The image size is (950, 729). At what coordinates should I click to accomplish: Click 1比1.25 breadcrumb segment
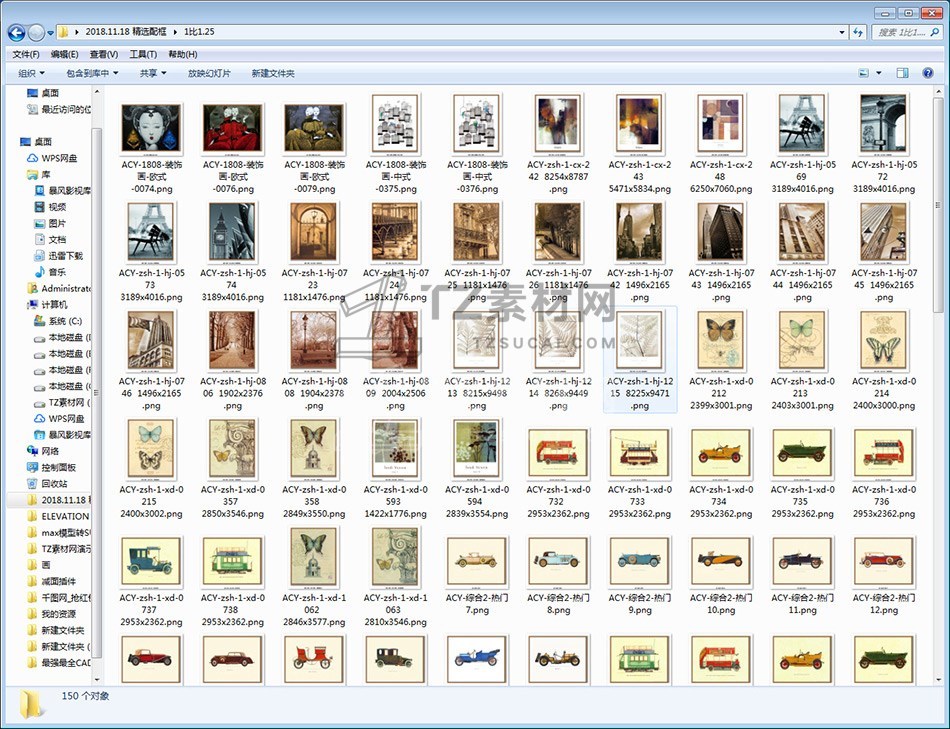tap(199, 32)
